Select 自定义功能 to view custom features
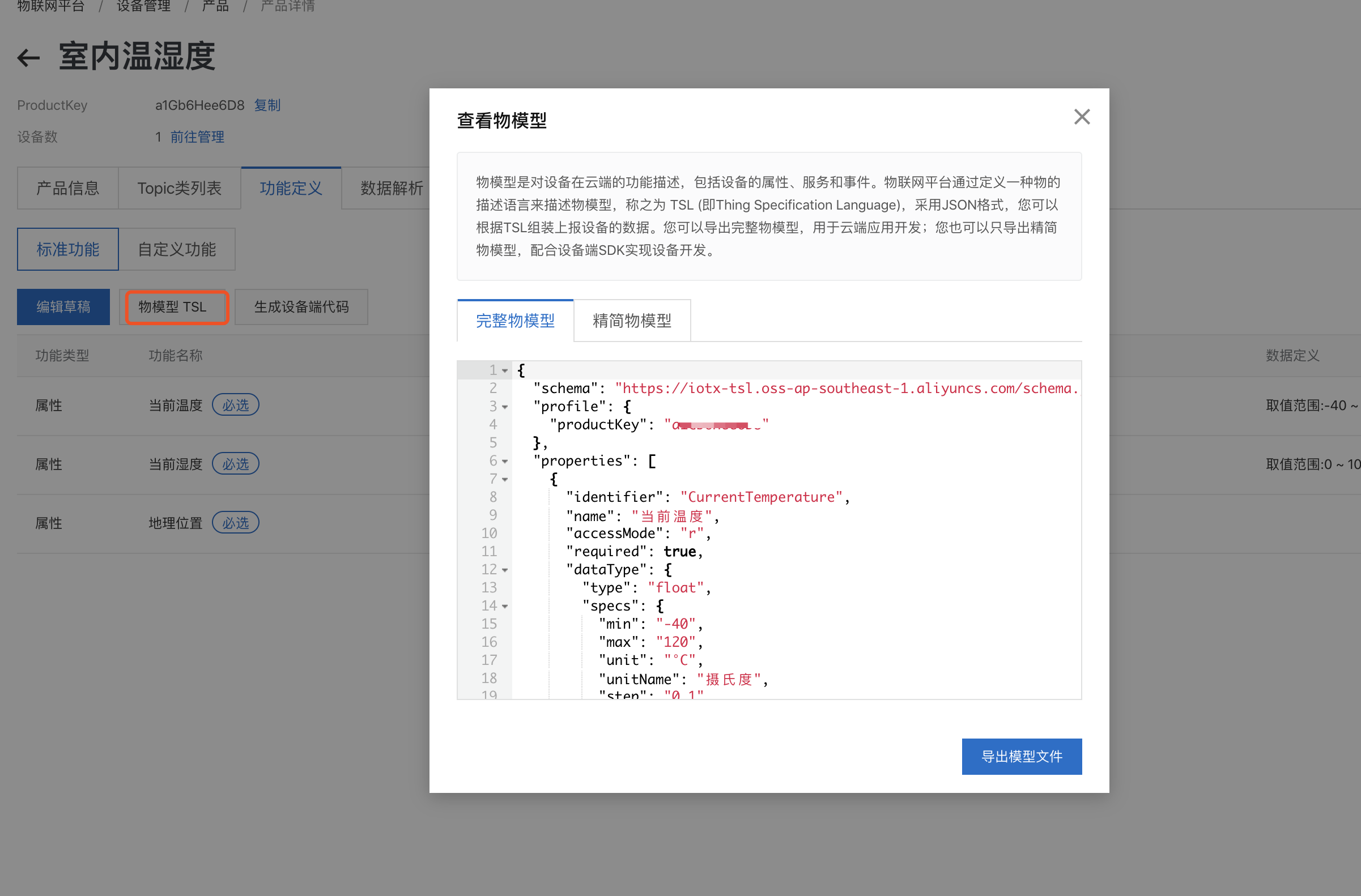Viewport: 1361px width, 896px height. point(177,249)
